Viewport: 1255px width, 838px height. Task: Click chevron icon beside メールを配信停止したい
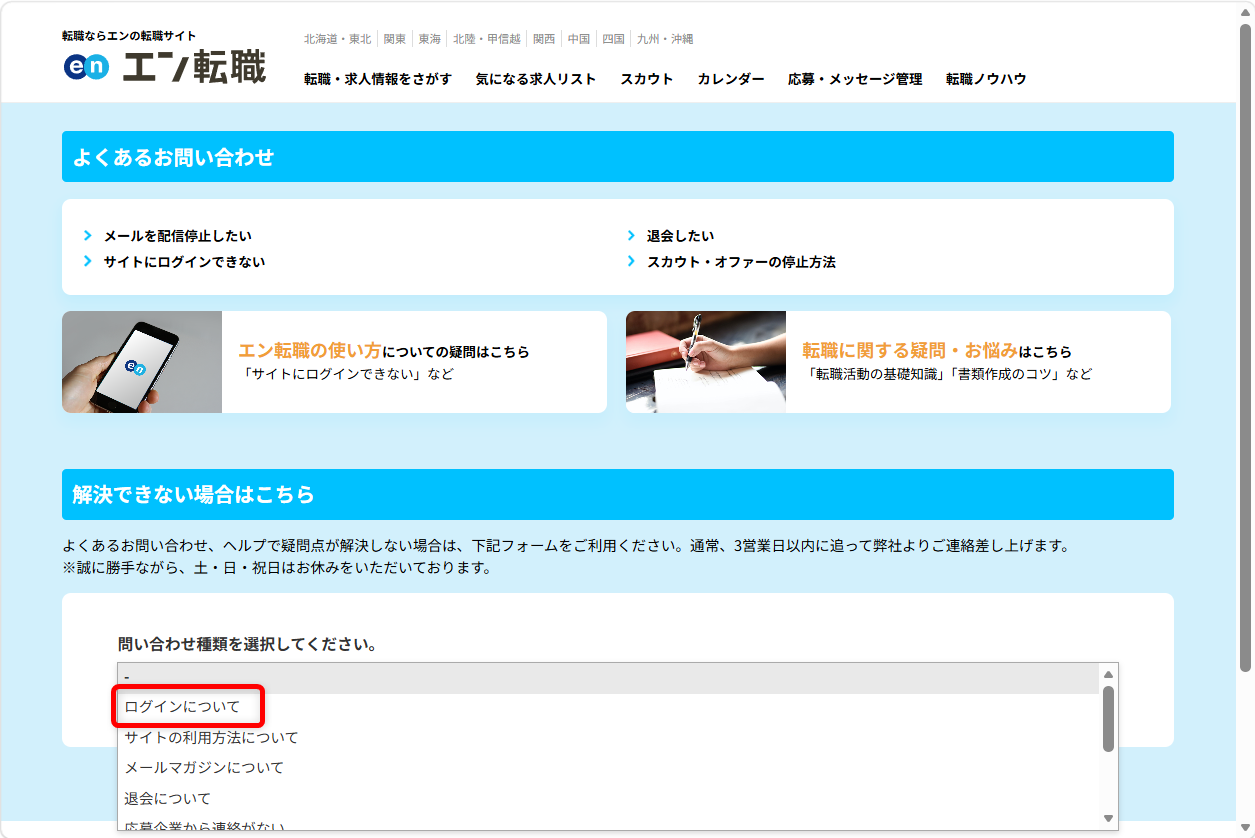click(88, 236)
